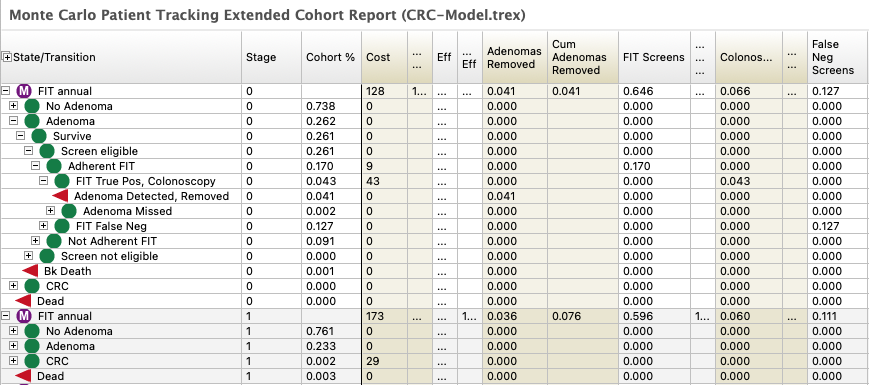Image resolution: width=869 pixels, height=385 pixels.
Task: Click green state circle for Survive
Action: [x=39, y=136]
